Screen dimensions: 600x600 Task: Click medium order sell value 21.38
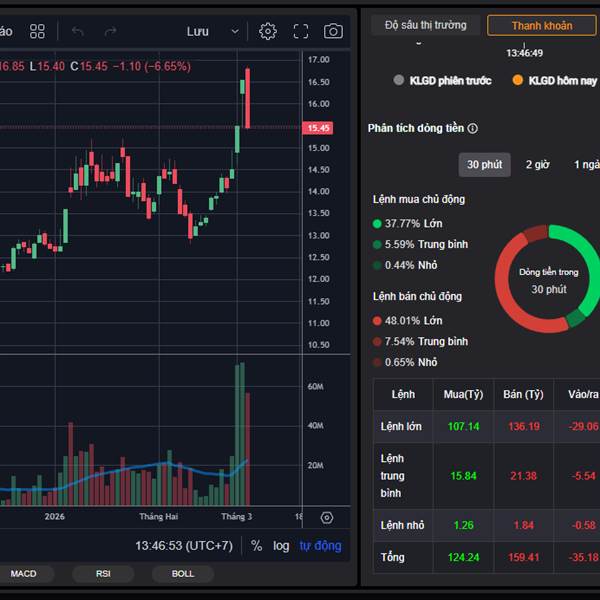point(523,476)
